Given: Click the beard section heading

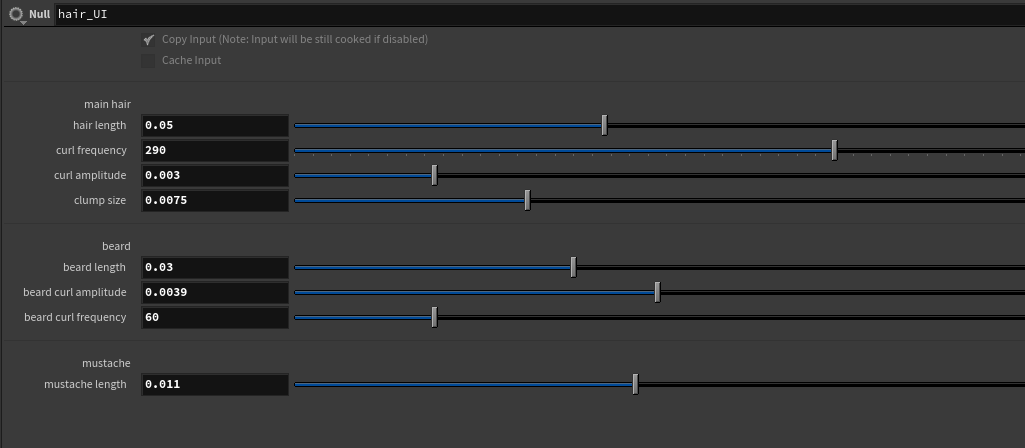Looking at the screenshot, I should 116,246.
